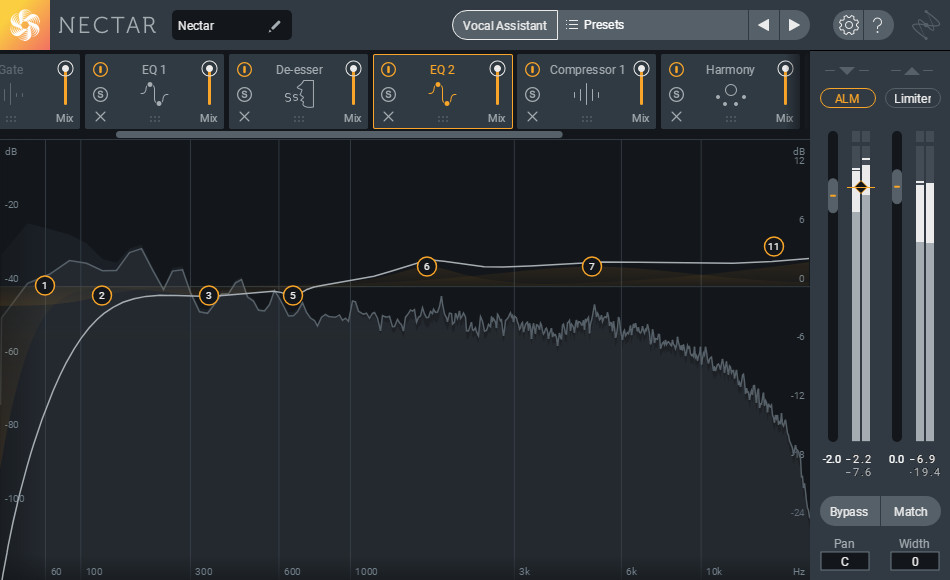Viewport: 950px width, 580px height.
Task: Click the module chain horizontal scrollbar
Action: pyautogui.click(x=339, y=135)
